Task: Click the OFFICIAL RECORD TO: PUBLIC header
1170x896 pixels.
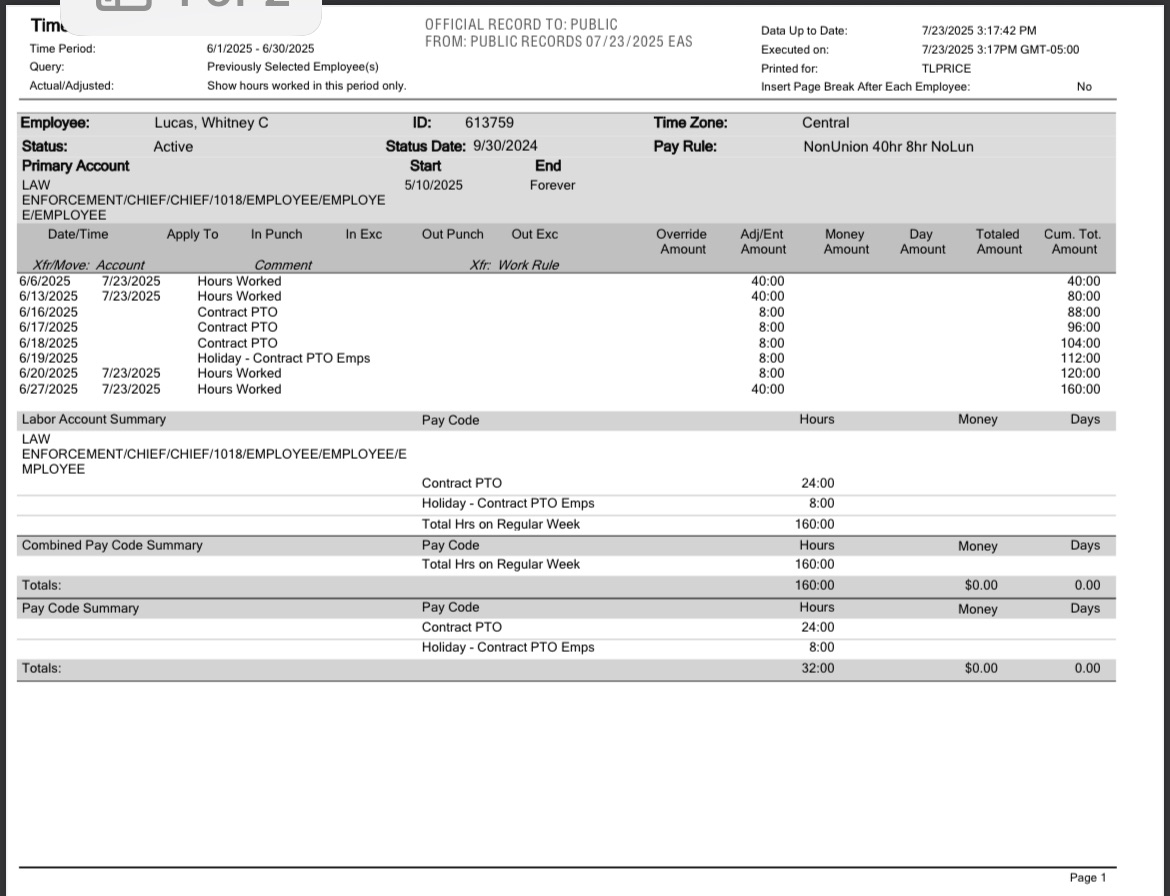Action: click(x=521, y=24)
